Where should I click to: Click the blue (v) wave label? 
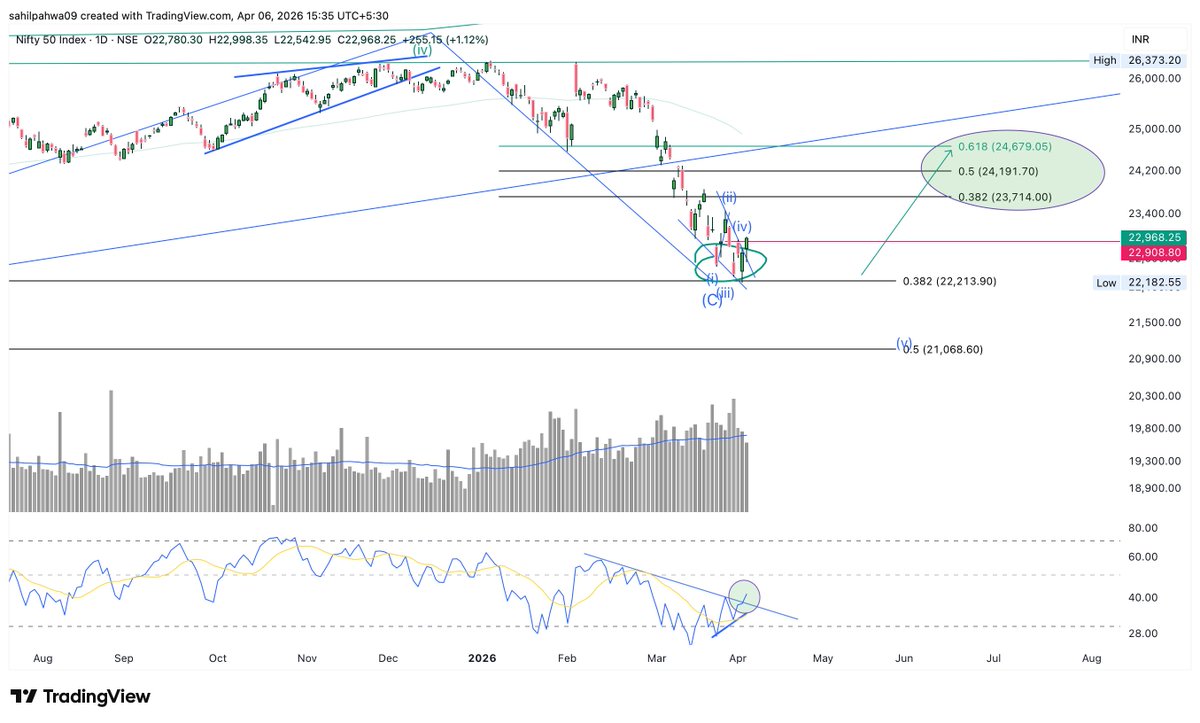point(904,342)
